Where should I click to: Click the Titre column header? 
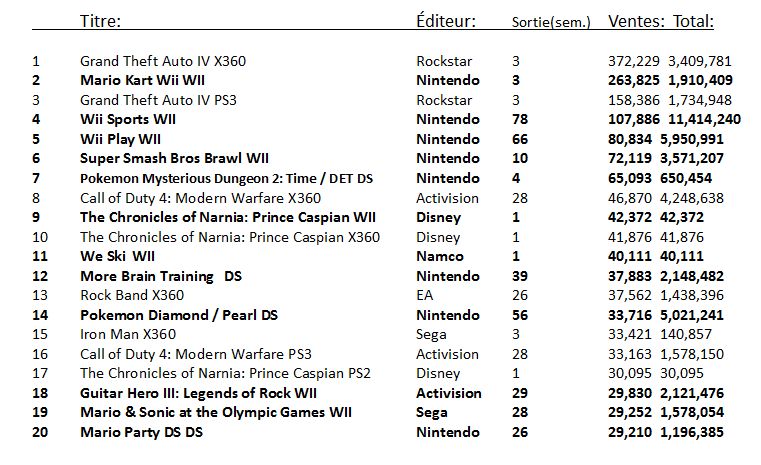[100, 21]
